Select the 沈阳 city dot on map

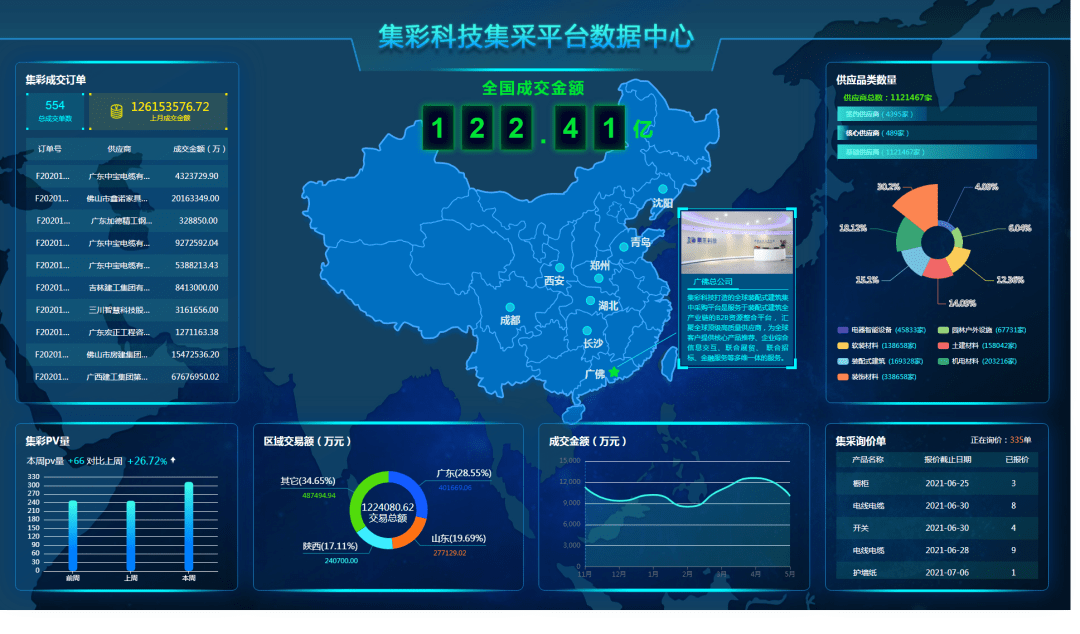pyautogui.click(x=662, y=189)
